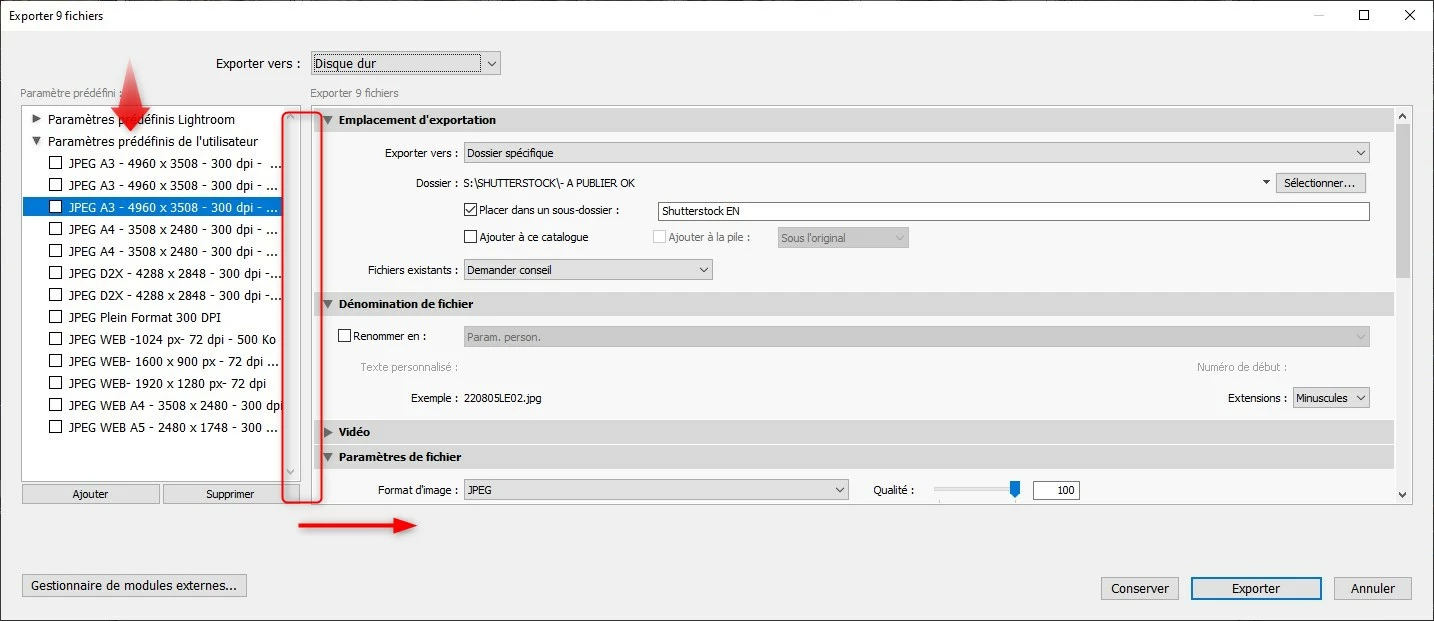
Task: Enable Ajouter à ce catalogue checkbox
Action: (x=471, y=237)
